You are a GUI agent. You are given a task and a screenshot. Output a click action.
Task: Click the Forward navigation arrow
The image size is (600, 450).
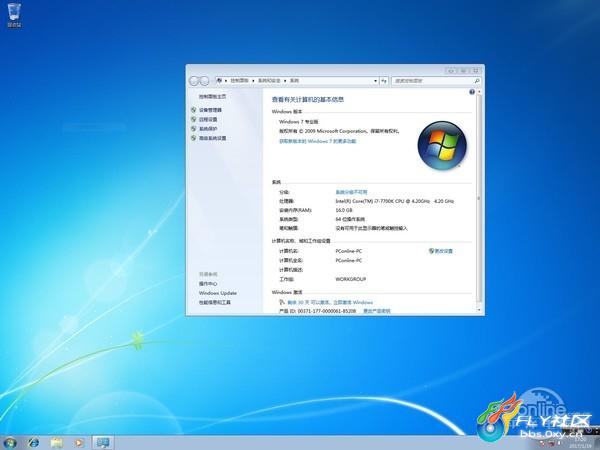tap(205, 81)
